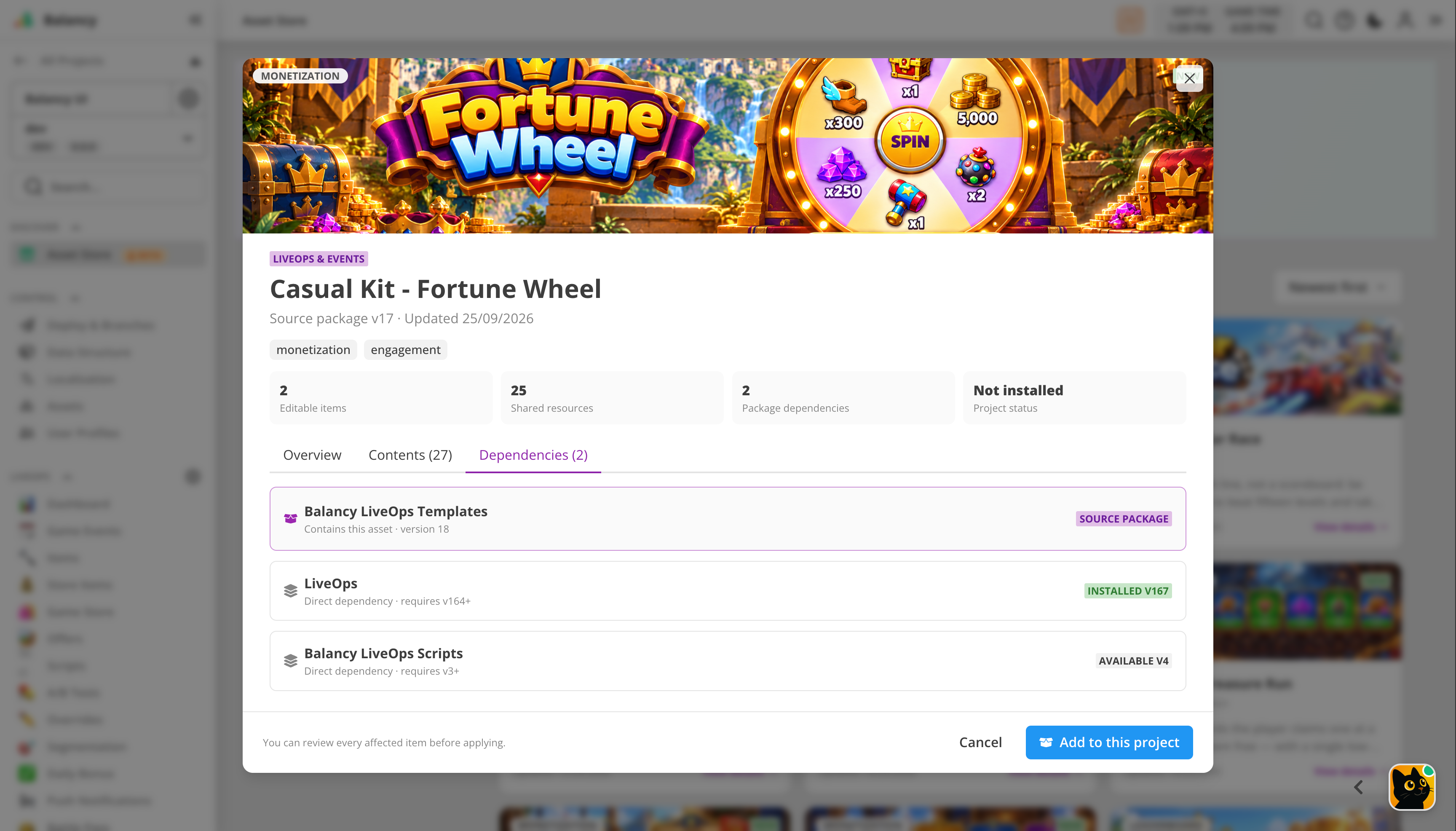Click 'Direct dependency · requires v164+' text
The width and height of the screenshot is (1456, 831).
(387, 601)
